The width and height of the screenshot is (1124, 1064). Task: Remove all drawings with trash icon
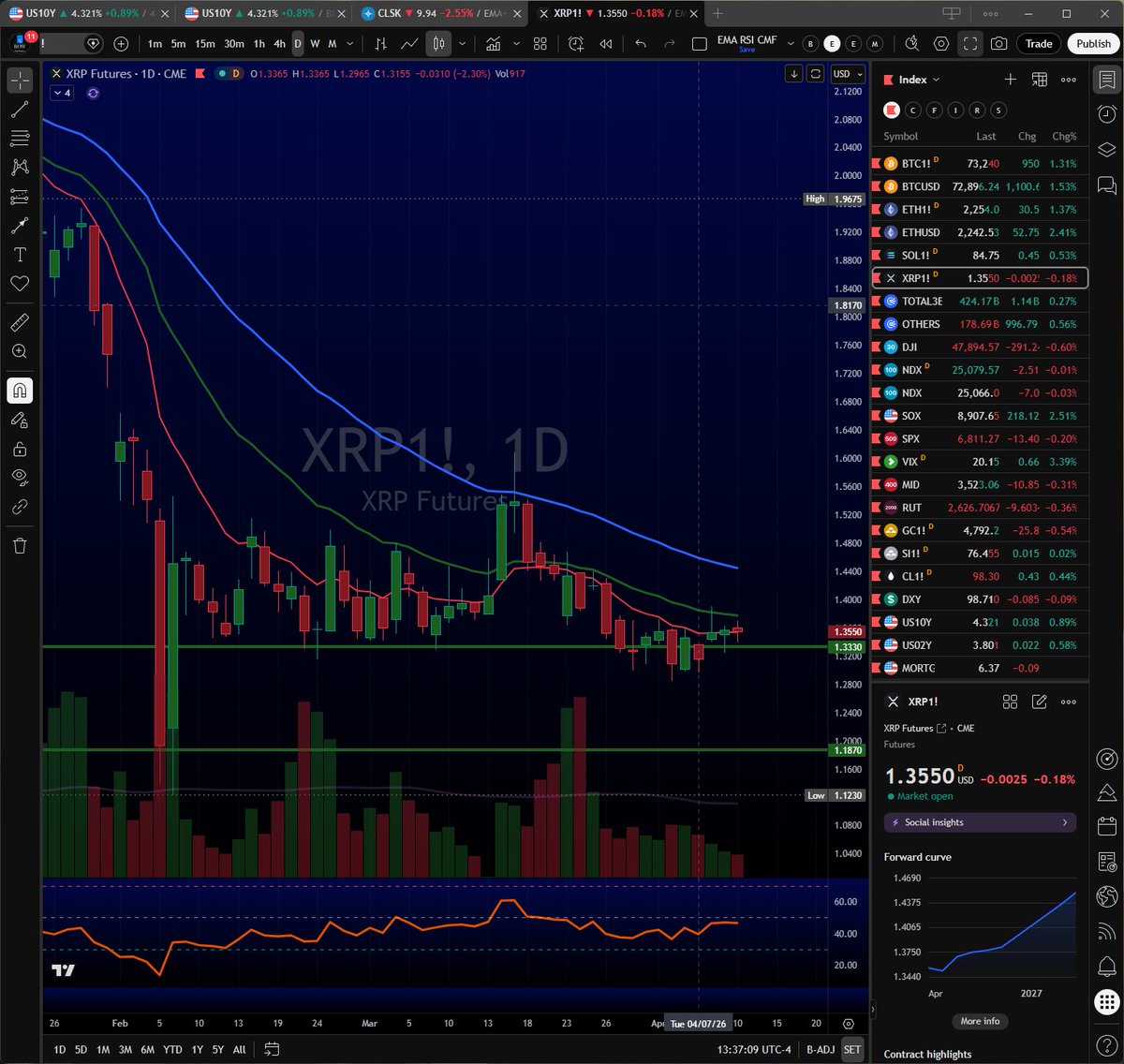tap(20, 545)
